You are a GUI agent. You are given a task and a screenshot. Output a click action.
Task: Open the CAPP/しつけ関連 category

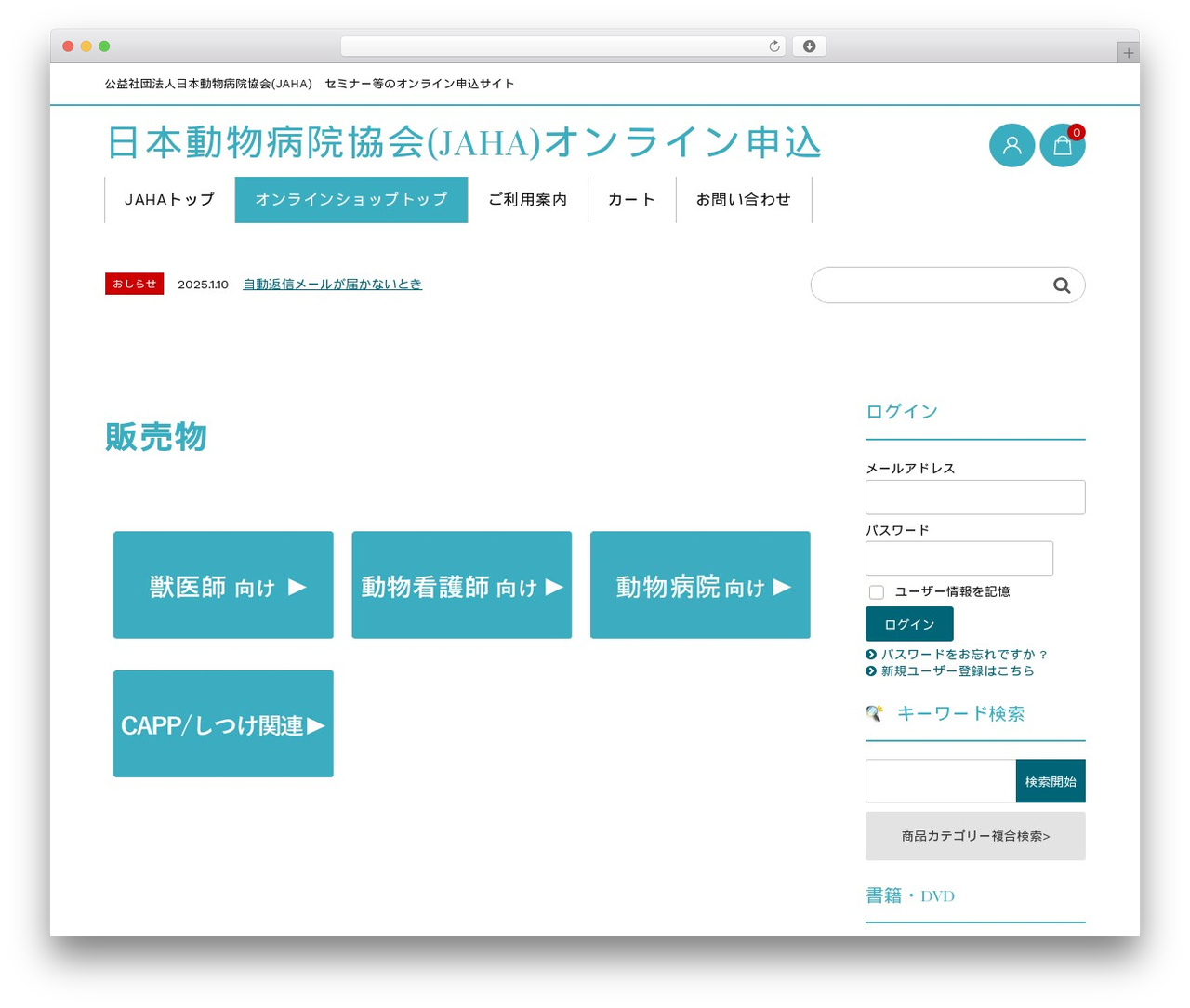tap(223, 723)
